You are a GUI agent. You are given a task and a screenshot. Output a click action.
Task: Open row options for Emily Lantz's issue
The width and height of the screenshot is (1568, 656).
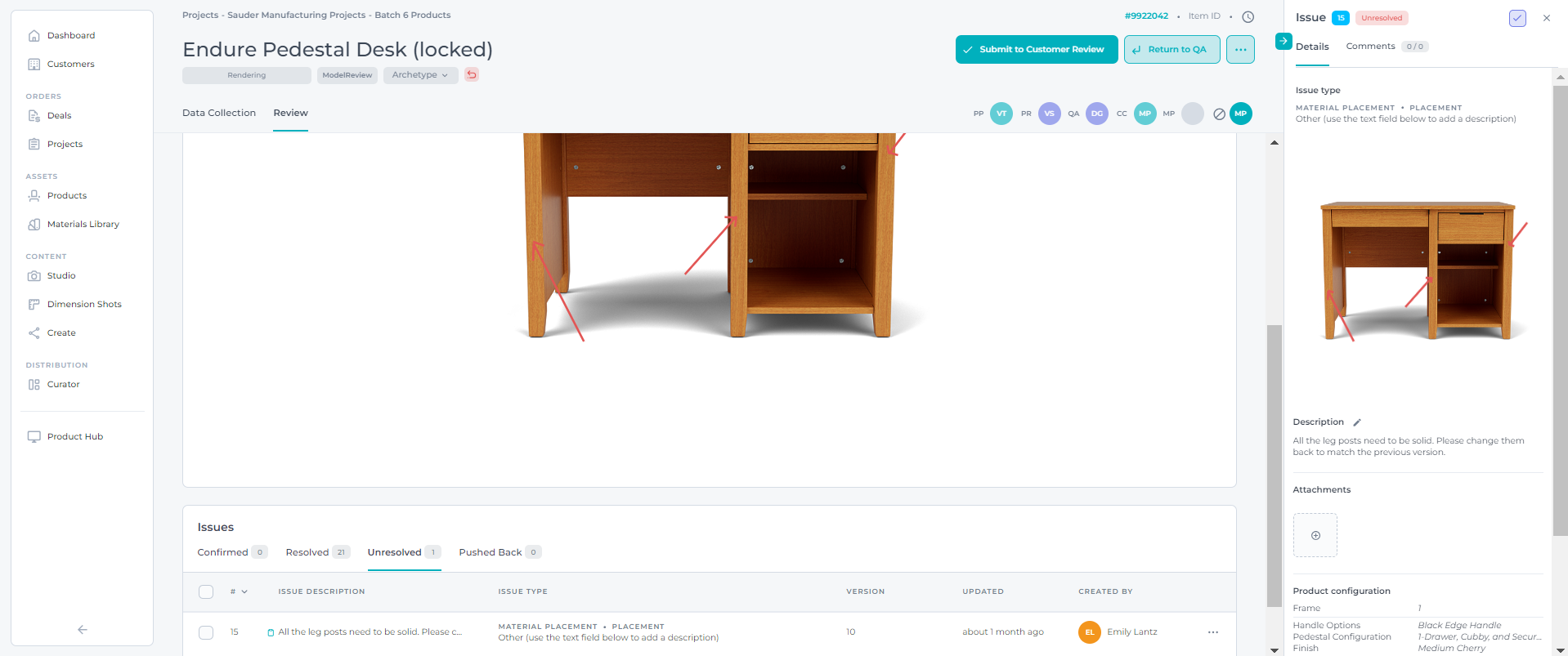[x=1212, y=632]
